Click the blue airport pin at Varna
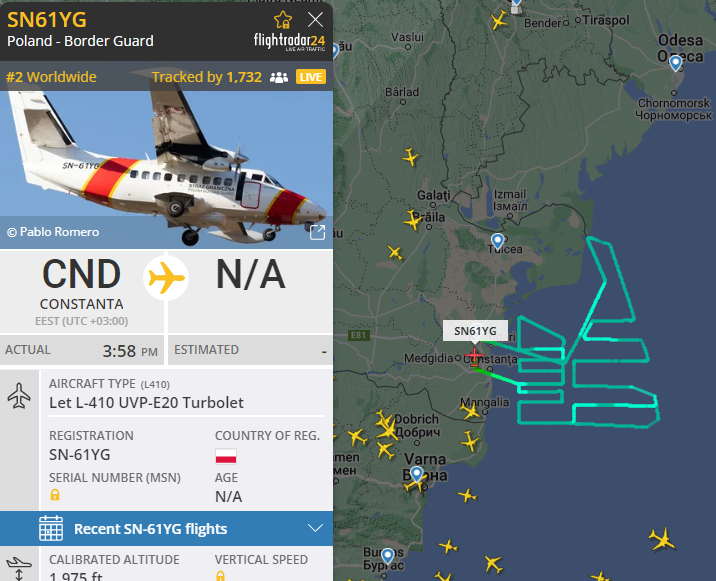This screenshot has width=716, height=581. [416, 474]
